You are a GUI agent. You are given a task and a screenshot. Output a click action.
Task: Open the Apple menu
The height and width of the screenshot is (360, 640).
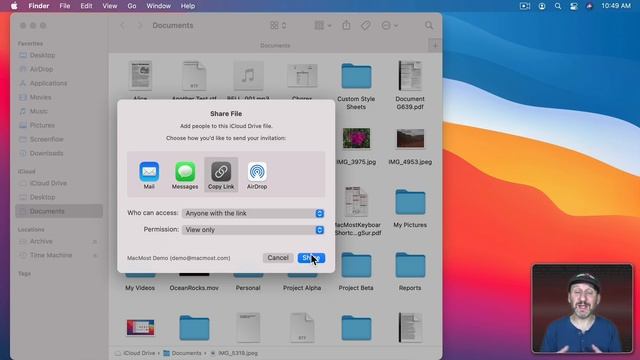tap(14, 6)
